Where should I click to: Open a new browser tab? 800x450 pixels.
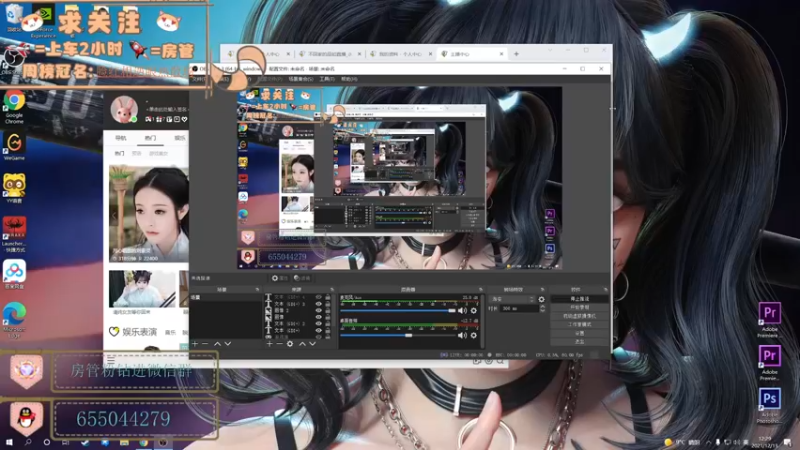tap(516, 54)
